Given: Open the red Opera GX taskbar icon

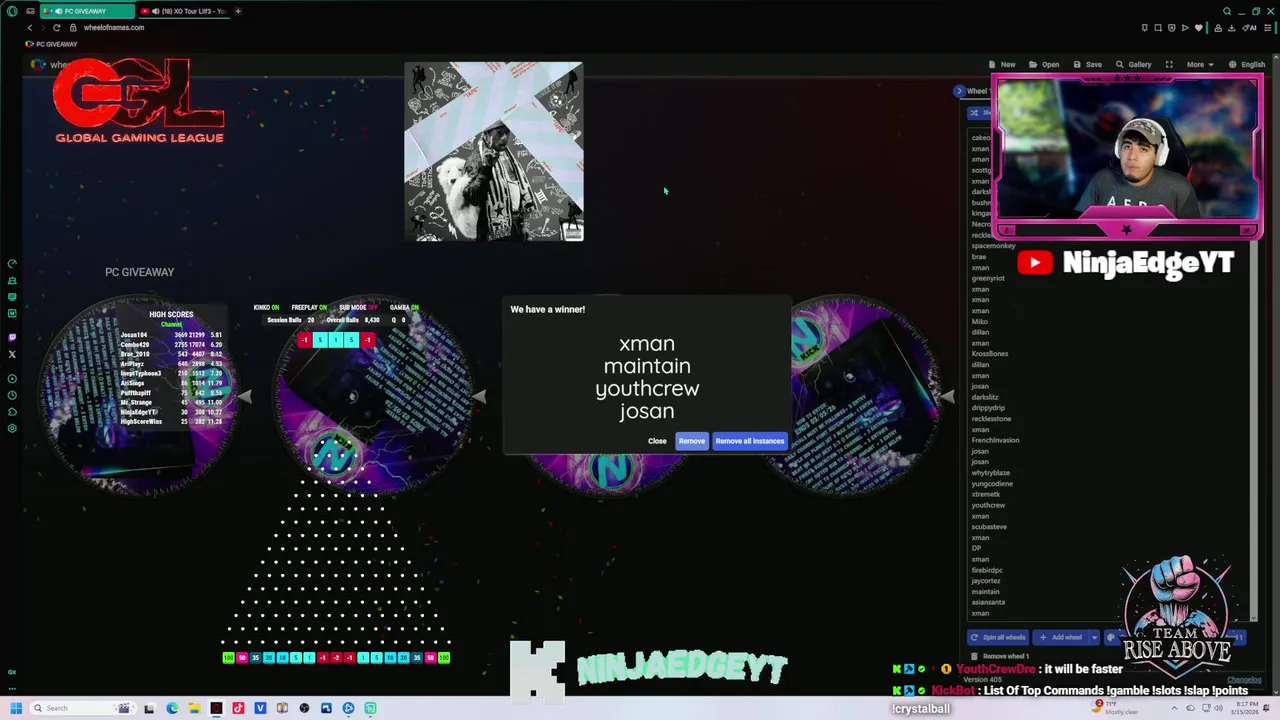Looking at the screenshot, I should coord(216,708).
